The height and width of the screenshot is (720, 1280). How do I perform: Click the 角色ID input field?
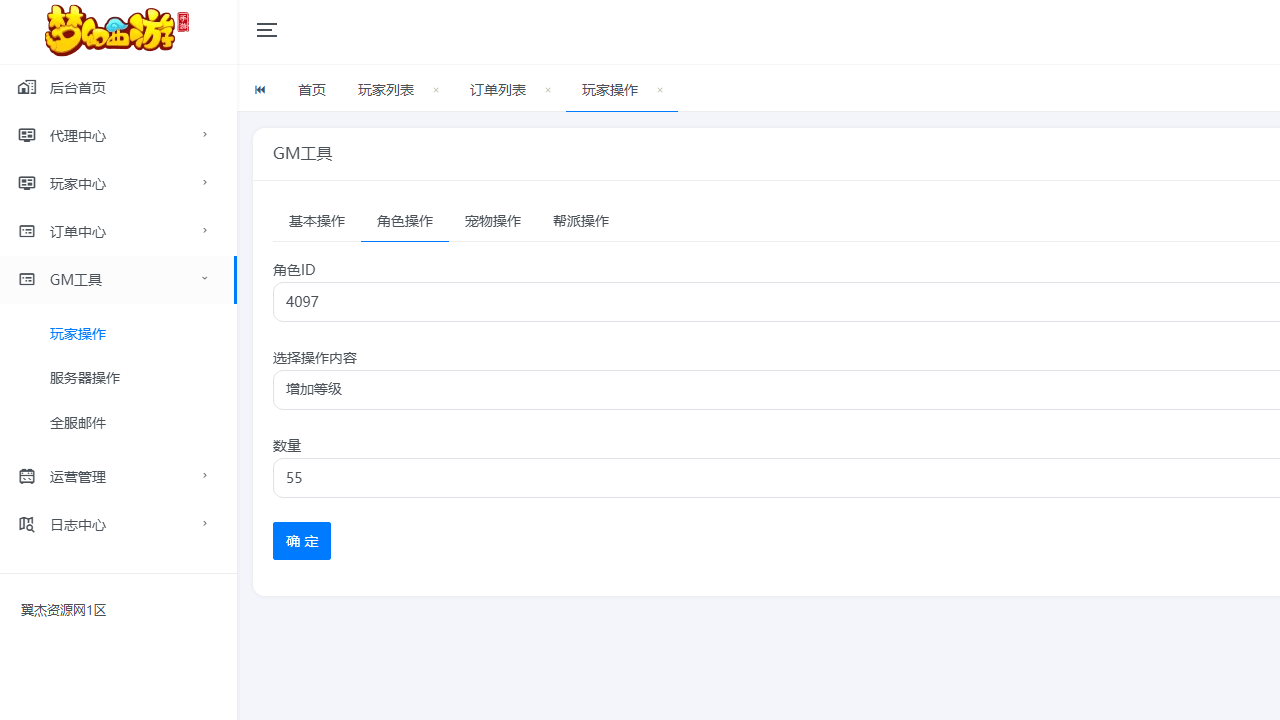(776, 302)
